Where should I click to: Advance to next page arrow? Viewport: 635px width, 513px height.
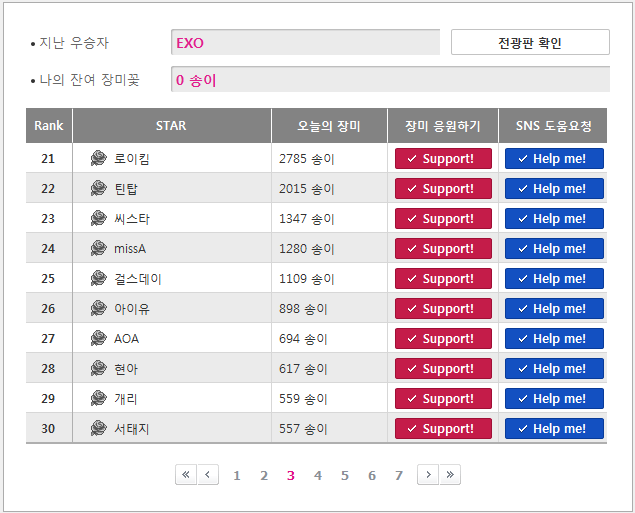(428, 475)
